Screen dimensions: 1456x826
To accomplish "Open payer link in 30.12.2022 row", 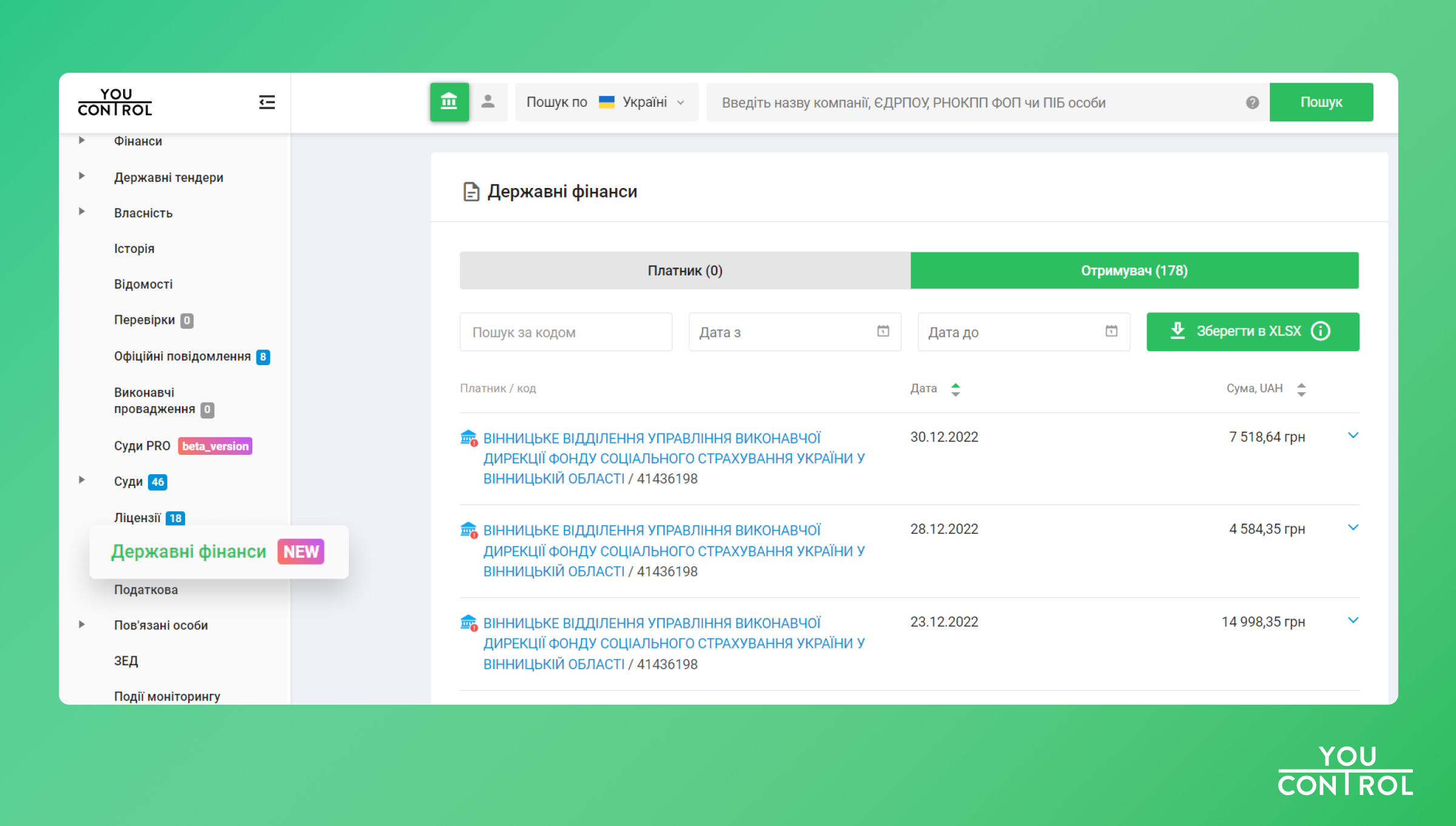I will (674, 458).
